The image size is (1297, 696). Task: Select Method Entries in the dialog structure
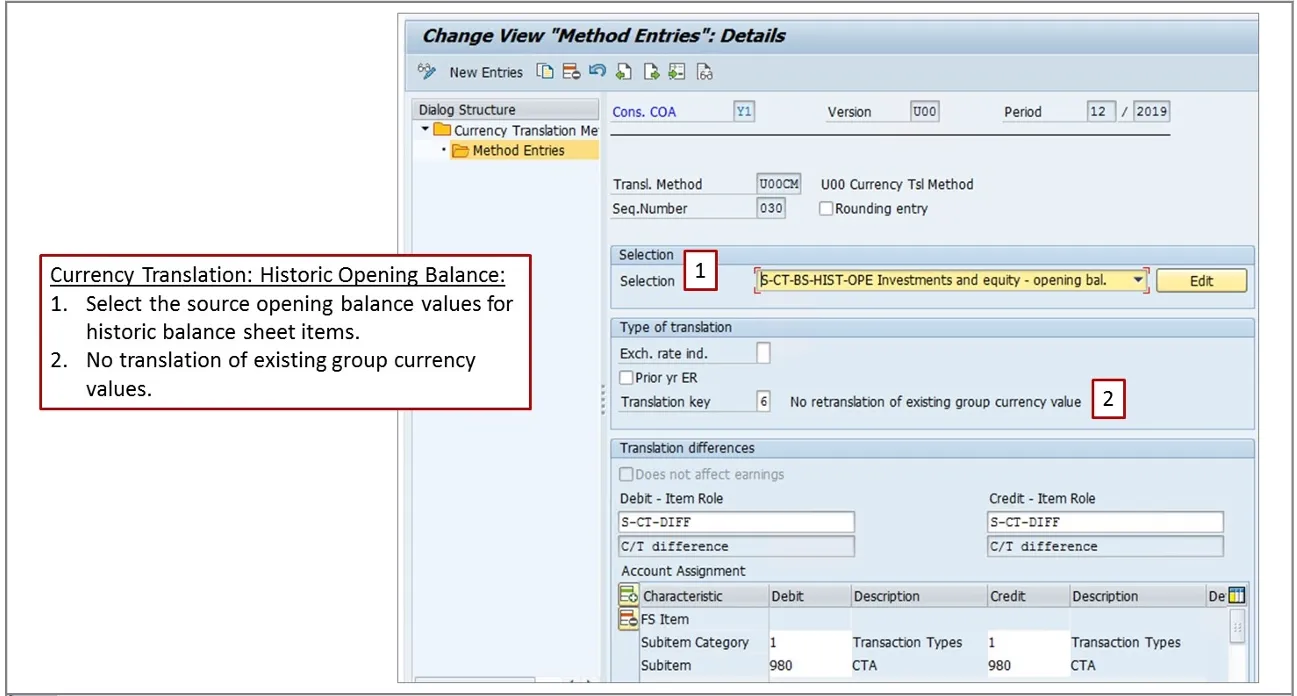tap(518, 151)
